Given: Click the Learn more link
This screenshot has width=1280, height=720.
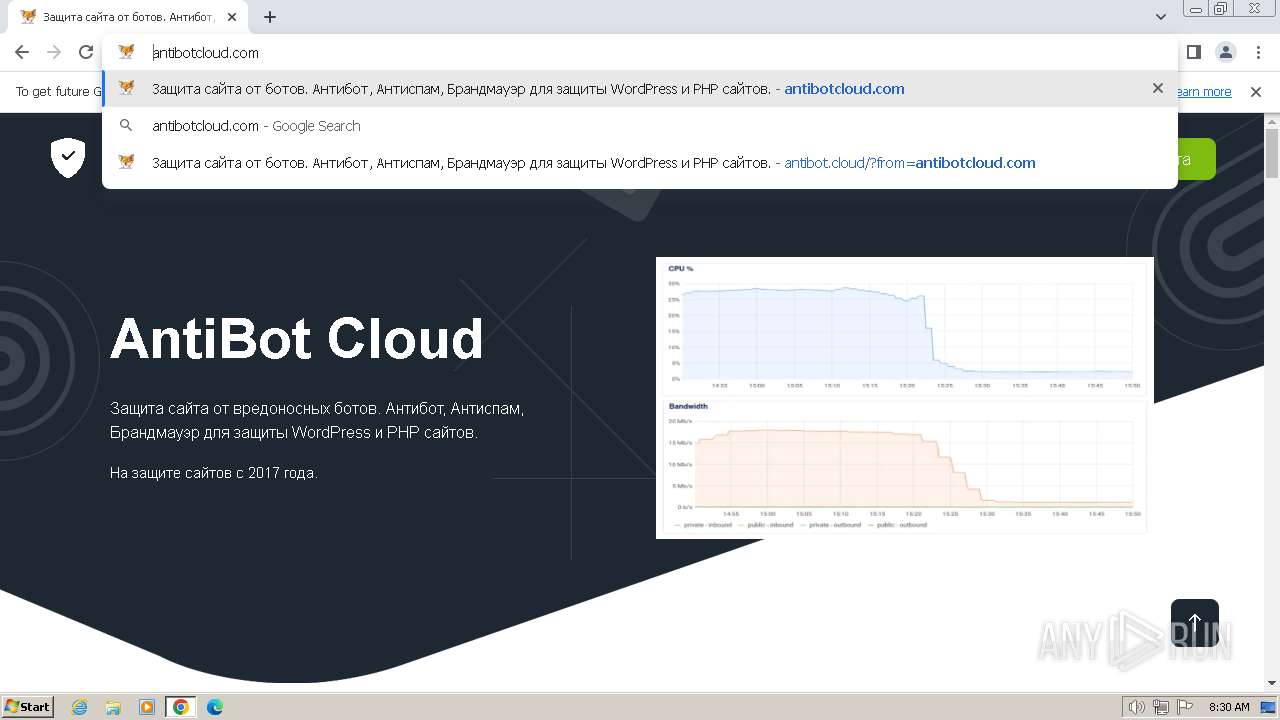Looking at the screenshot, I should (1202, 92).
